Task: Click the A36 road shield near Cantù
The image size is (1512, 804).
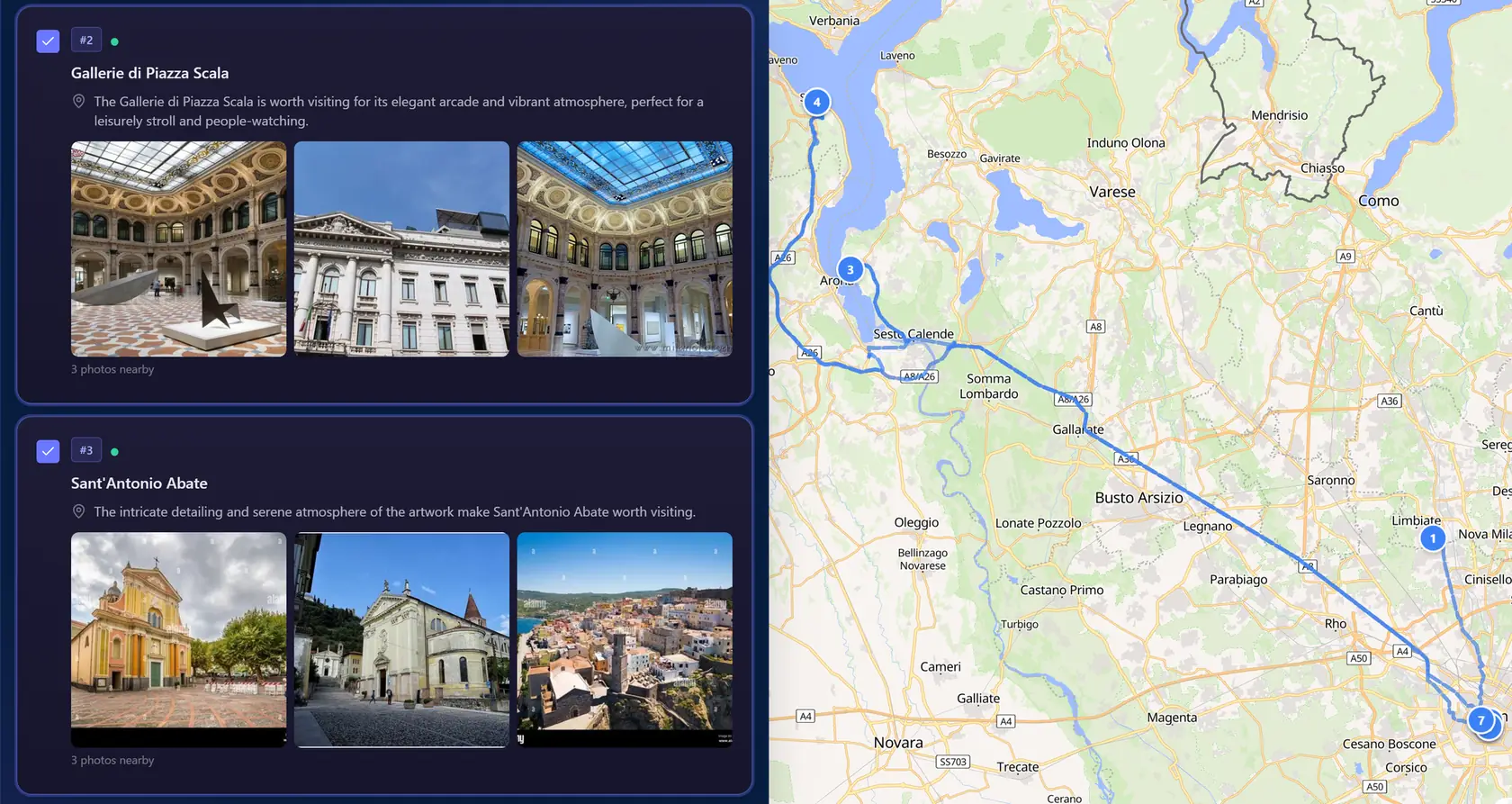Action: [1390, 402]
